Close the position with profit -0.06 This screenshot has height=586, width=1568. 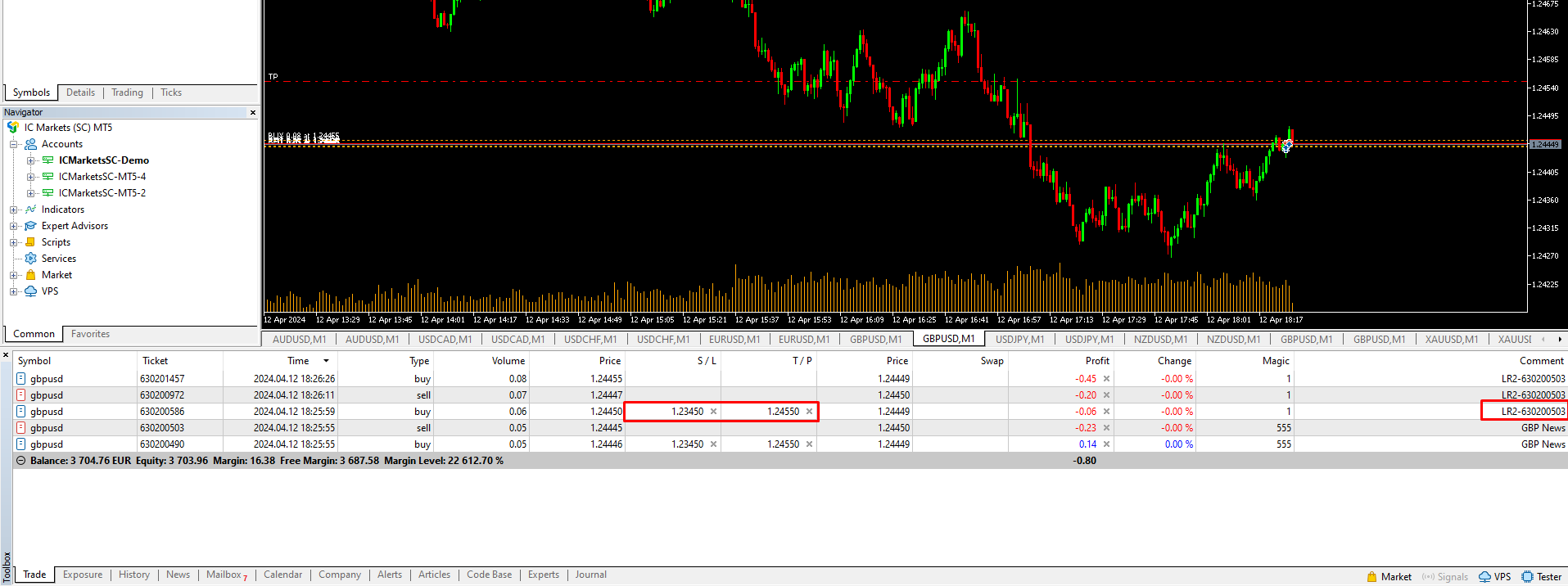[1106, 412]
